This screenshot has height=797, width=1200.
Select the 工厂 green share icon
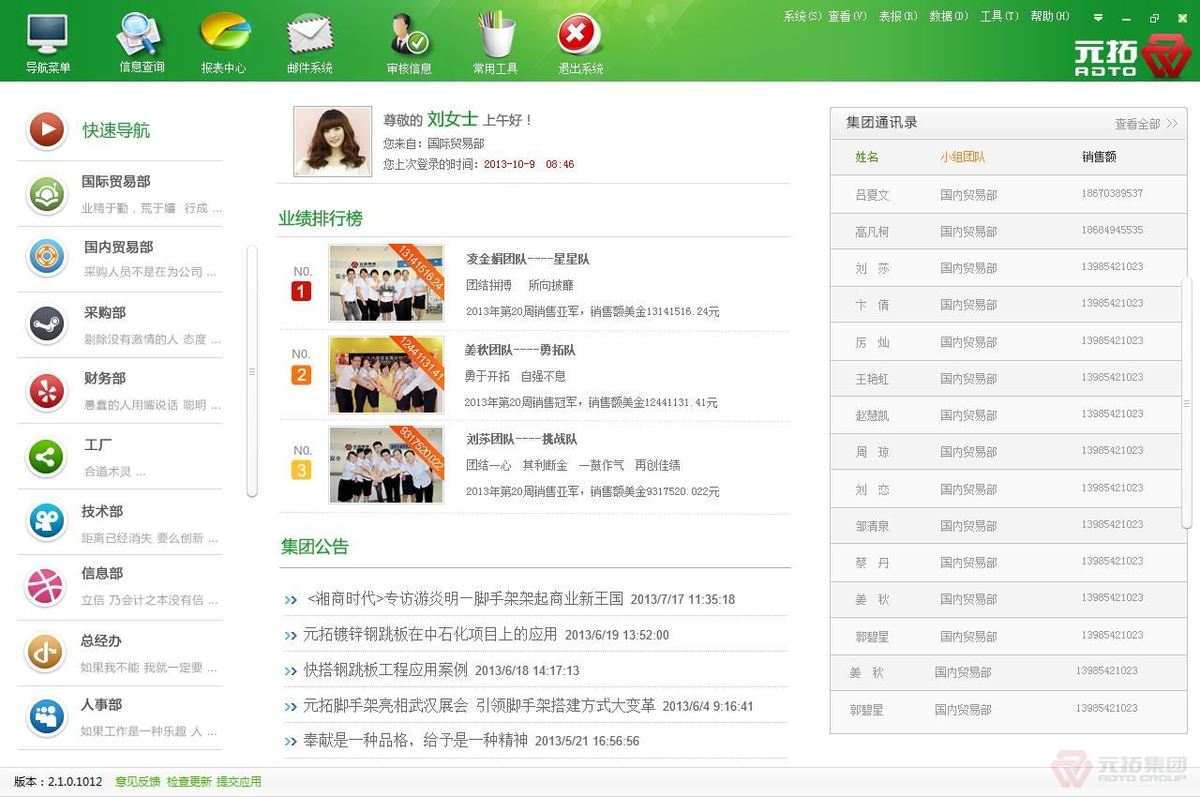pos(46,457)
